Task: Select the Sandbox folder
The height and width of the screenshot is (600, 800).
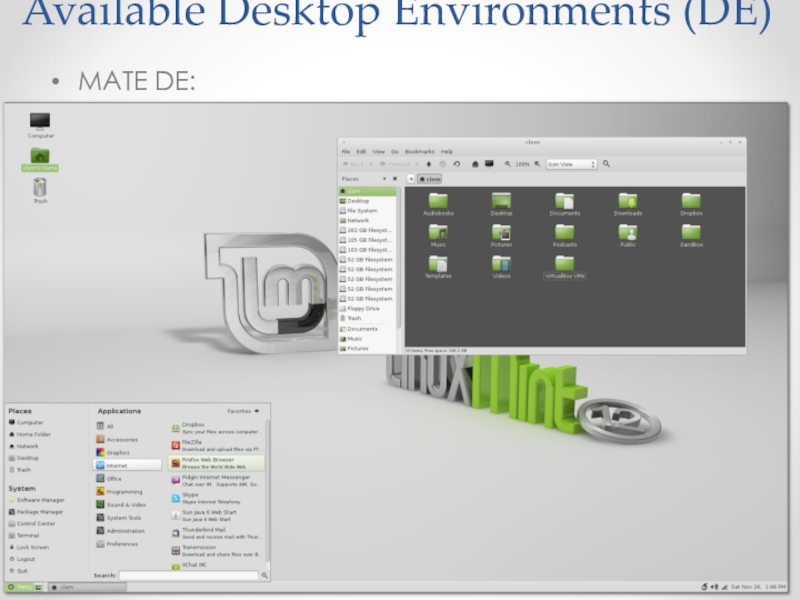Action: tap(691, 236)
